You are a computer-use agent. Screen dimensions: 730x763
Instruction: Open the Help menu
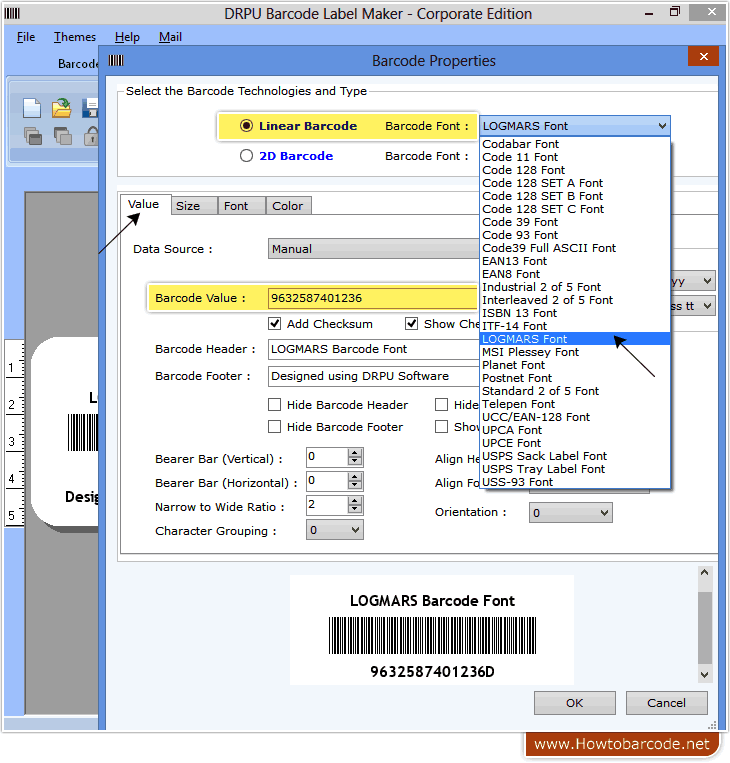(x=127, y=37)
